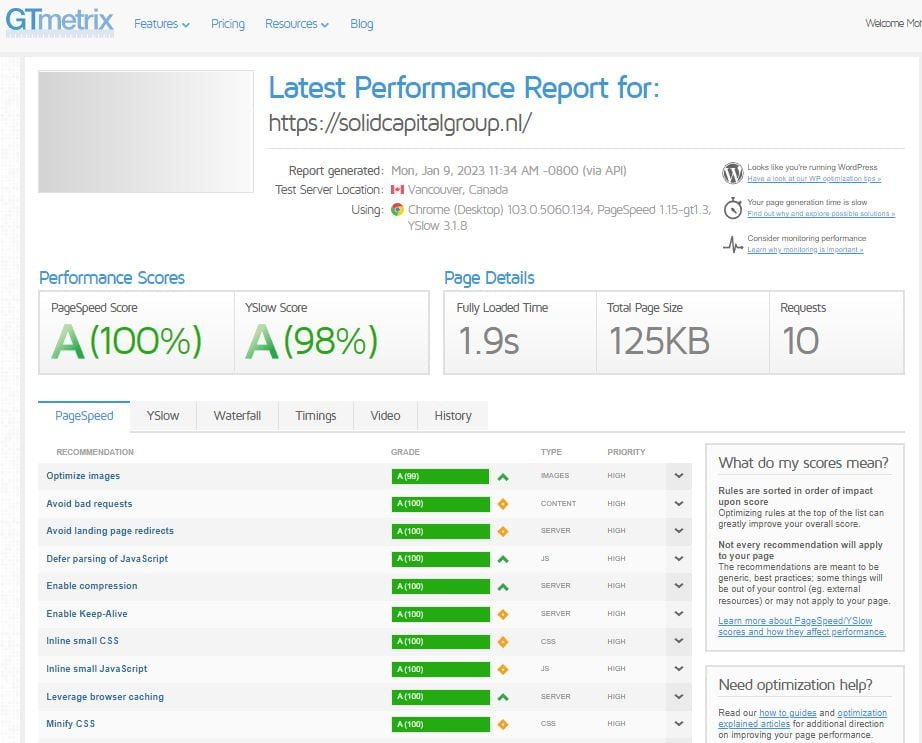Click the Chrome browser icon
Screen dimensions: 922x743
(x=398, y=210)
